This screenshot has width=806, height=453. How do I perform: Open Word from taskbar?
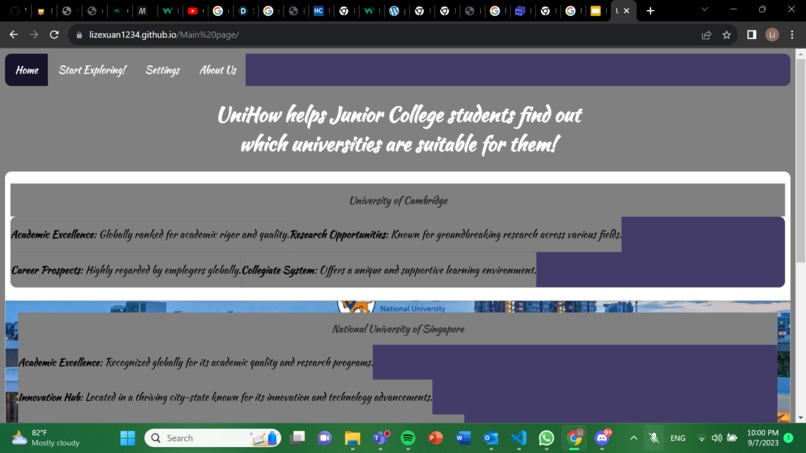click(x=463, y=438)
